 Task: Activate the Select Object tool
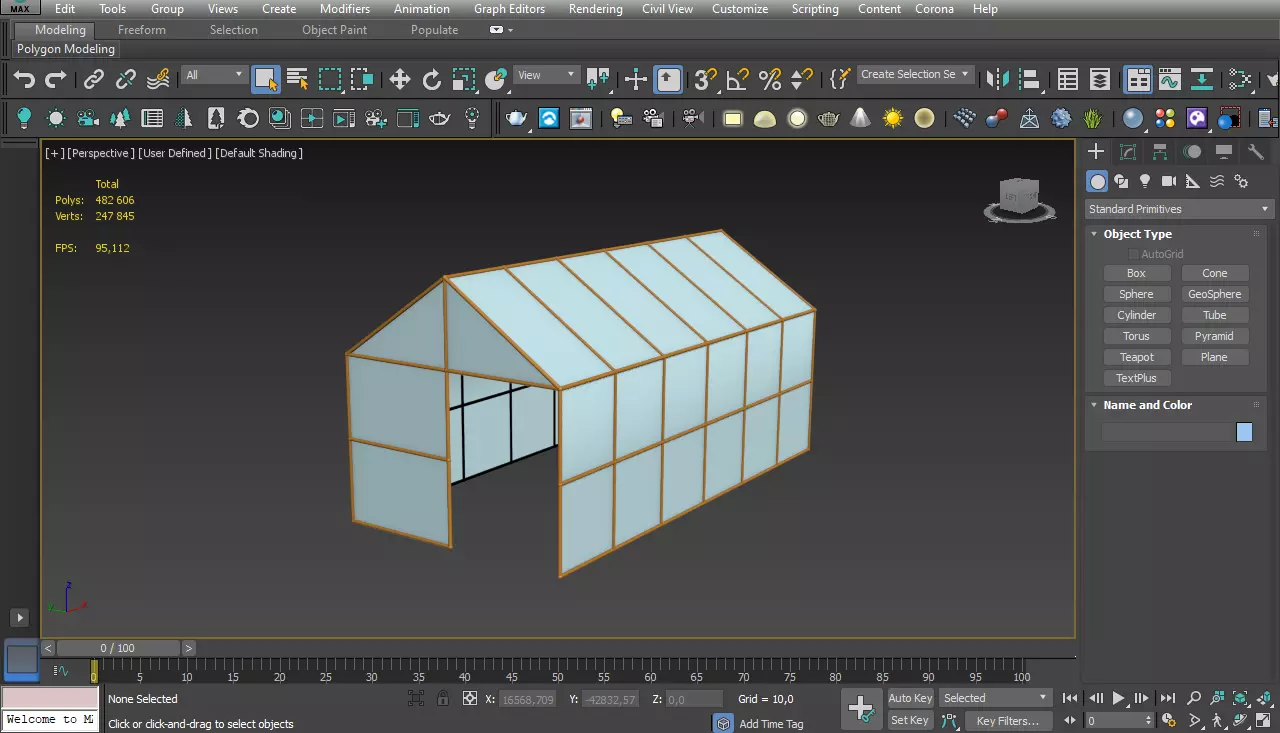266,79
